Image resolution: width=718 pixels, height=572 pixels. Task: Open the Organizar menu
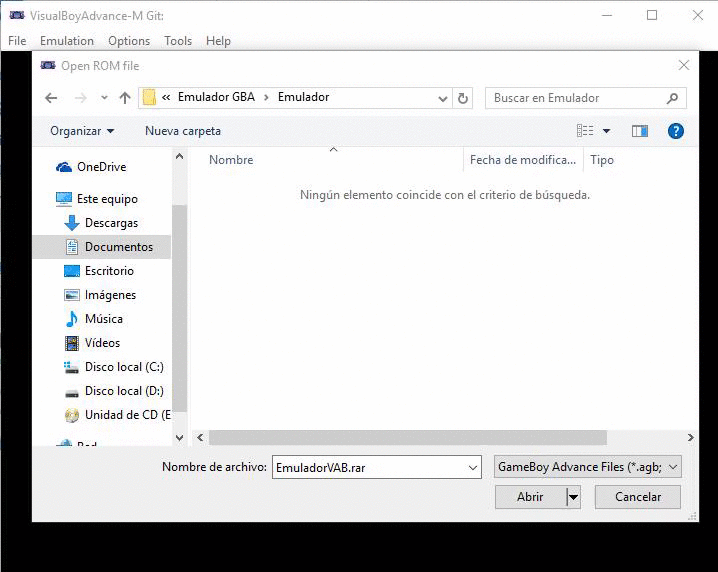point(82,131)
